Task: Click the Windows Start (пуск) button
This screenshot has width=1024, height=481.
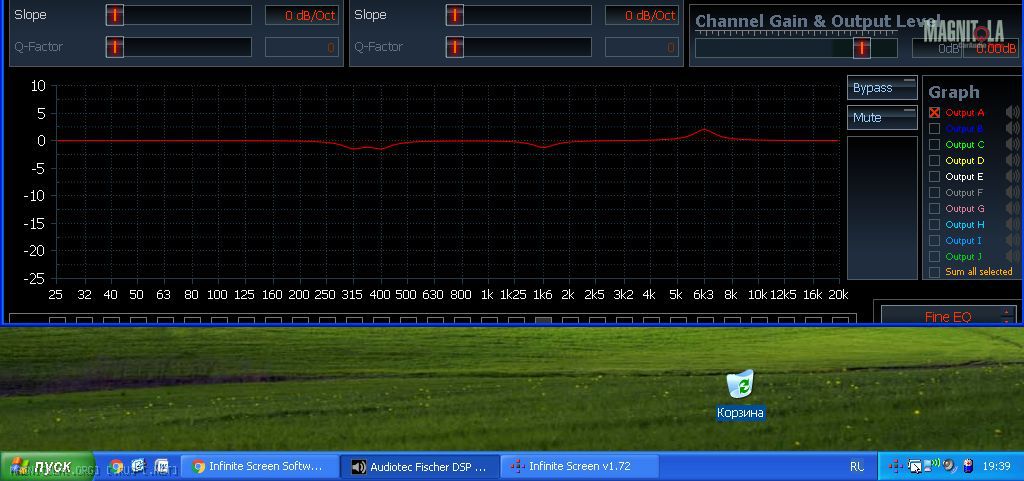Action: pyautogui.click(x=47, y=466)
